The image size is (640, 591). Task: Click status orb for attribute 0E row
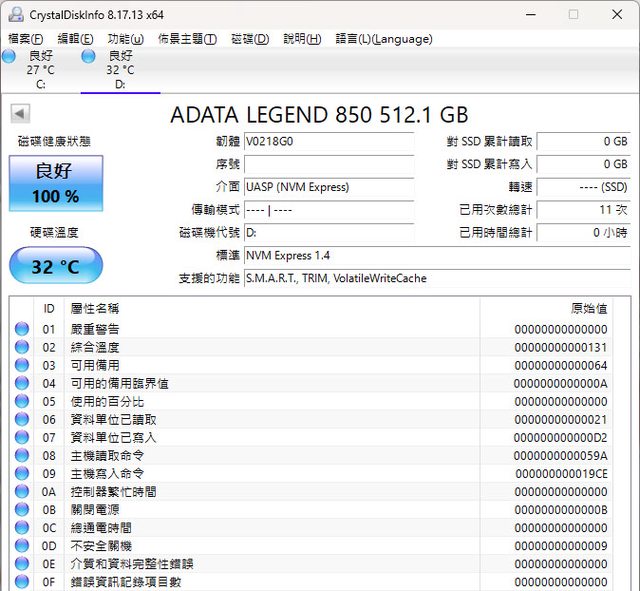(x=22, y=563)
